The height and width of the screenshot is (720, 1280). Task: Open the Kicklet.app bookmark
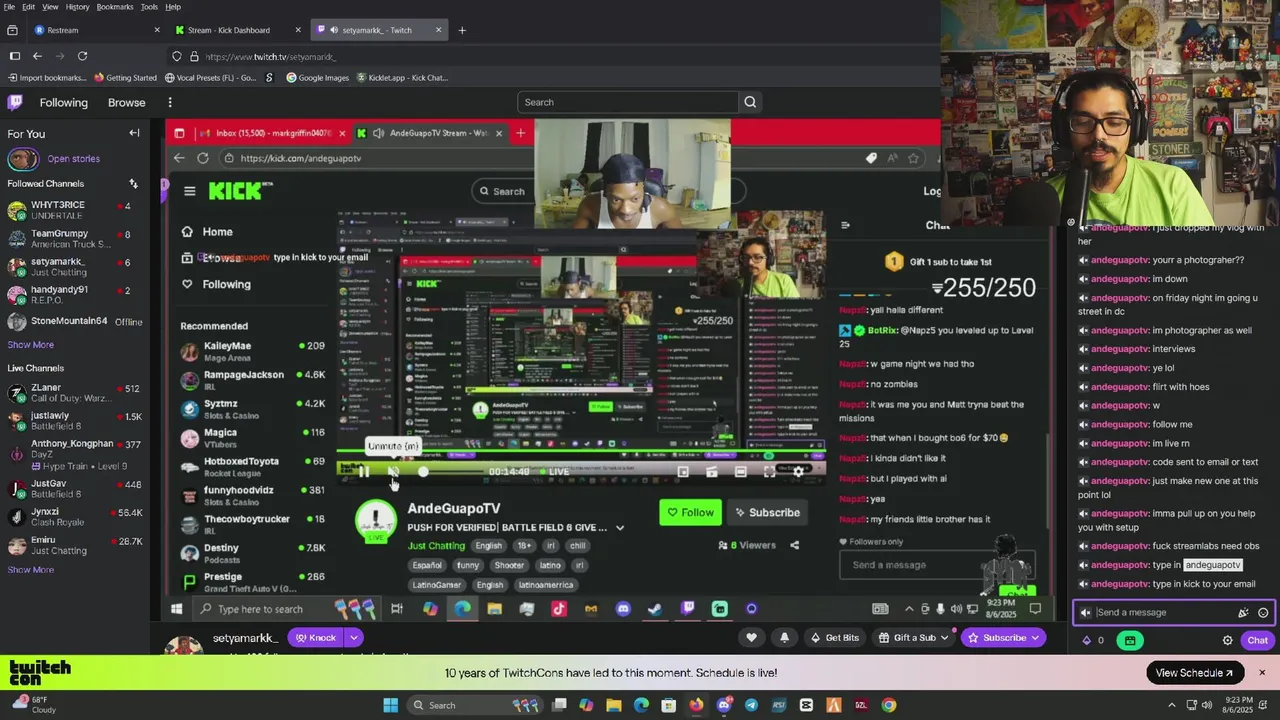(401, 77)
